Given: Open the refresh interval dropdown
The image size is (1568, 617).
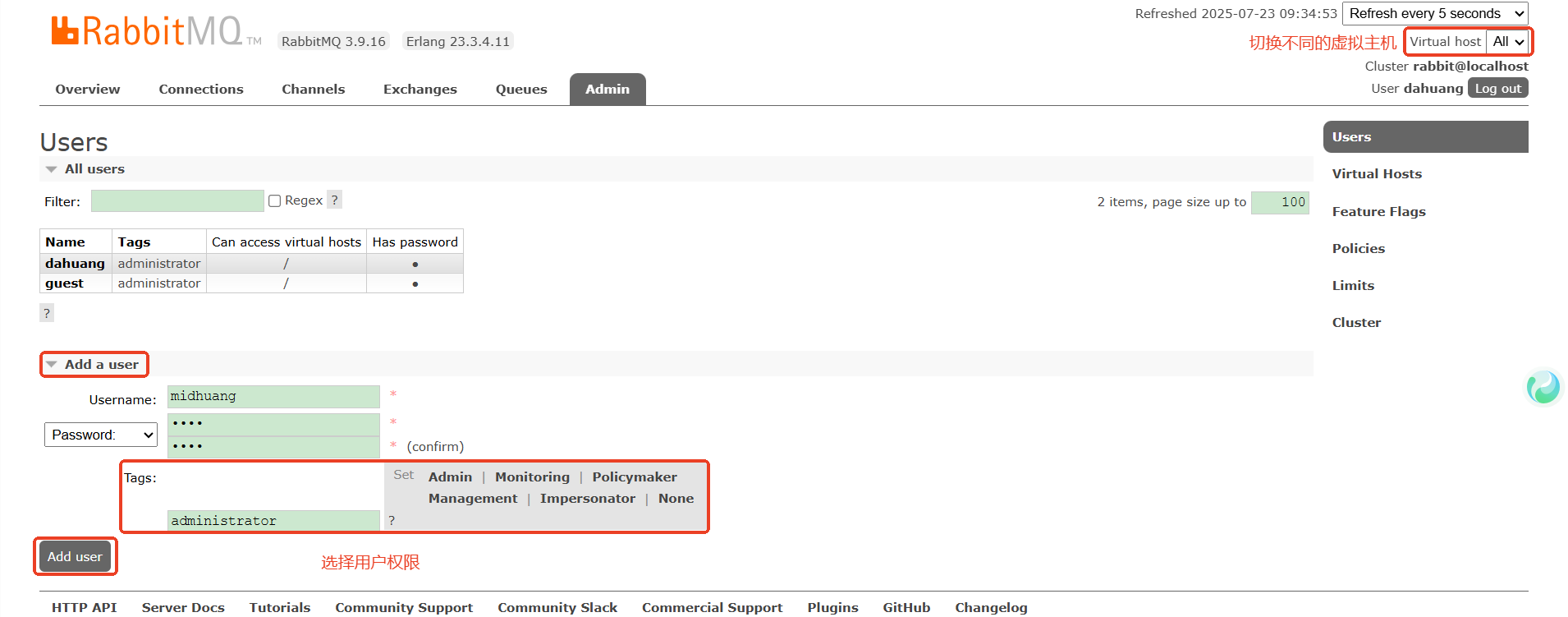Looking at the screenshot, I should [x=1435, y=13].
